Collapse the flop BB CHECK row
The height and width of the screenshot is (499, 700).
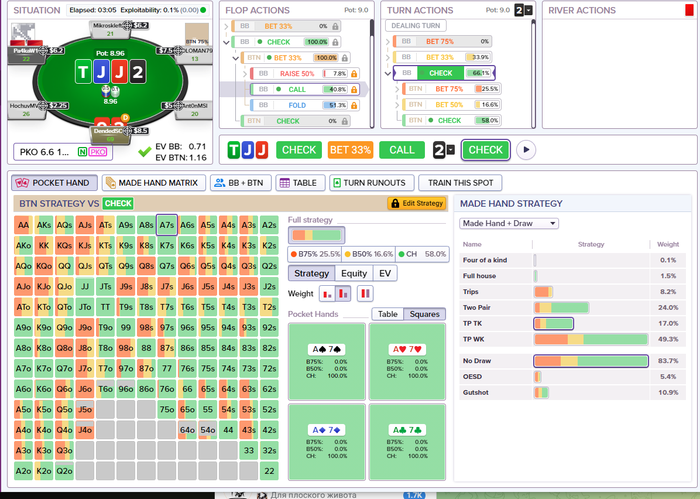(226, 42)
